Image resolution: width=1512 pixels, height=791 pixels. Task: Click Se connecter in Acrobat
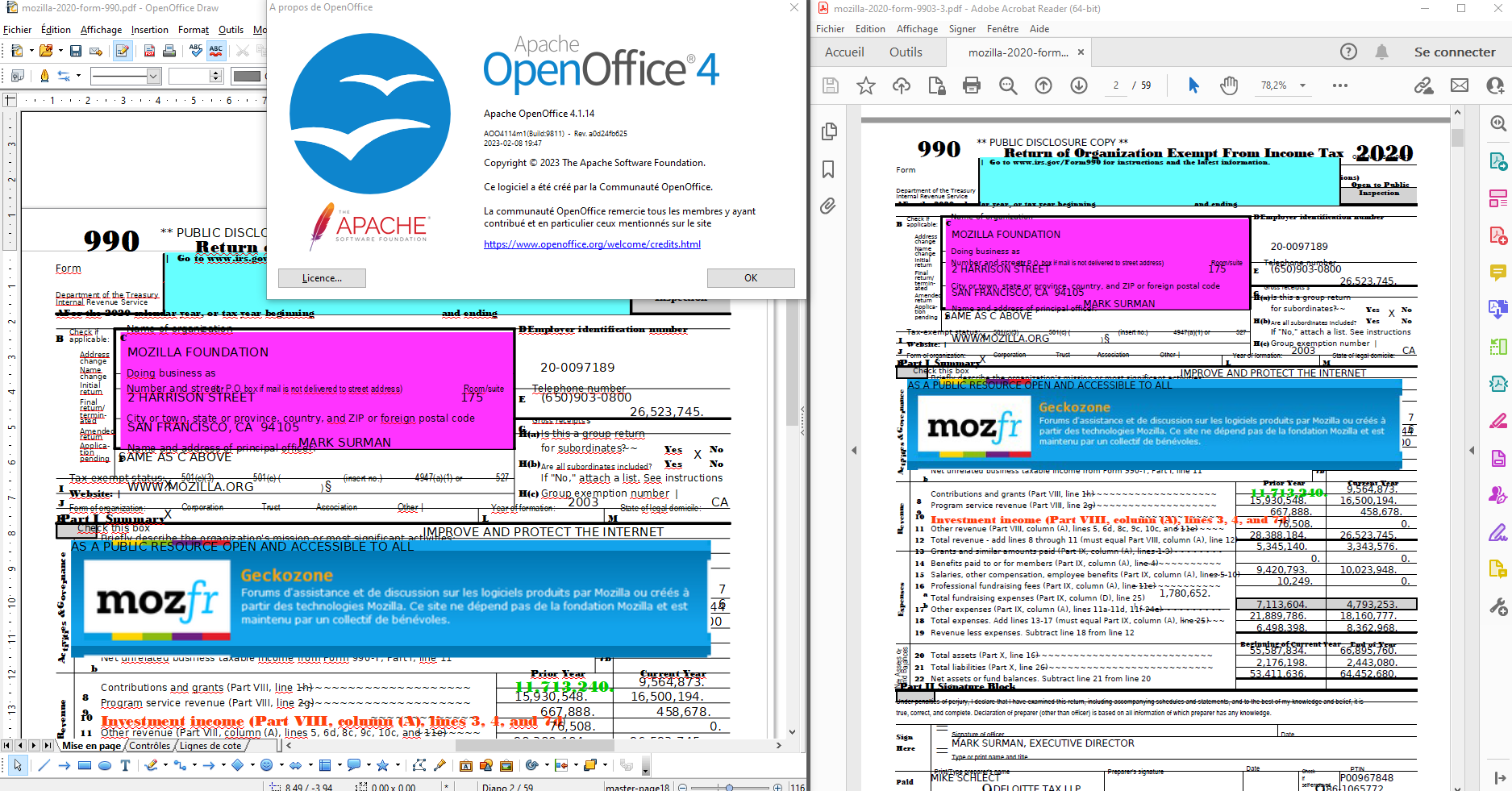pos(1455,52)
